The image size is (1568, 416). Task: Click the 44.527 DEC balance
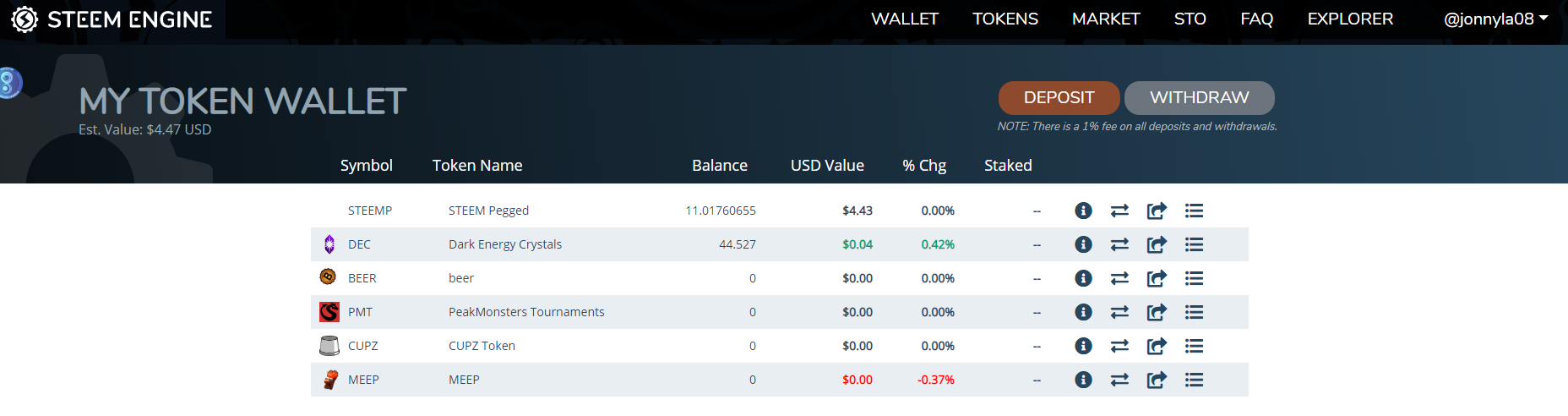tap(738, 244)
